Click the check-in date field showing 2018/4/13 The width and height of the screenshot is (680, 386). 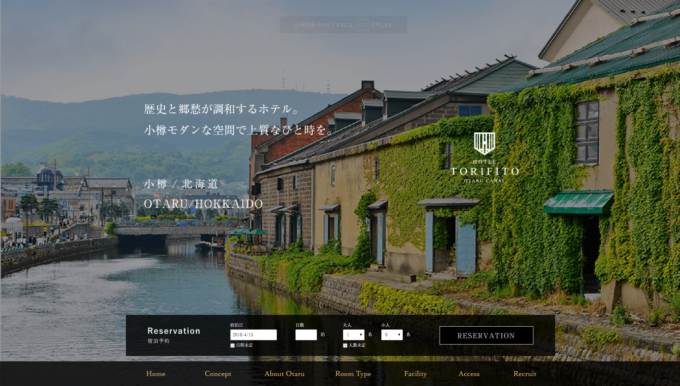pyautogui.click(x=253, y=335)
